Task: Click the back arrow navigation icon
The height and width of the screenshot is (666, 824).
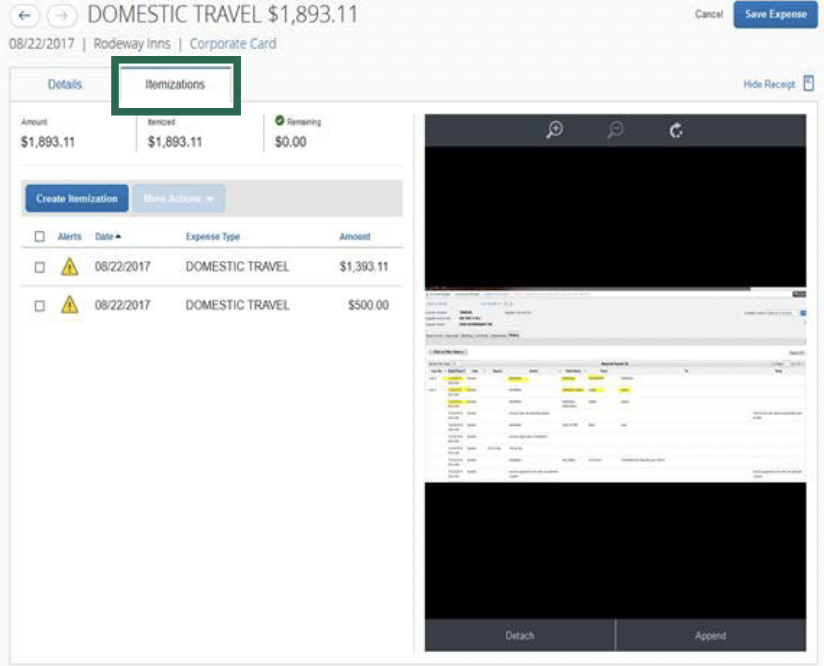Action: [x=24, y=16]
